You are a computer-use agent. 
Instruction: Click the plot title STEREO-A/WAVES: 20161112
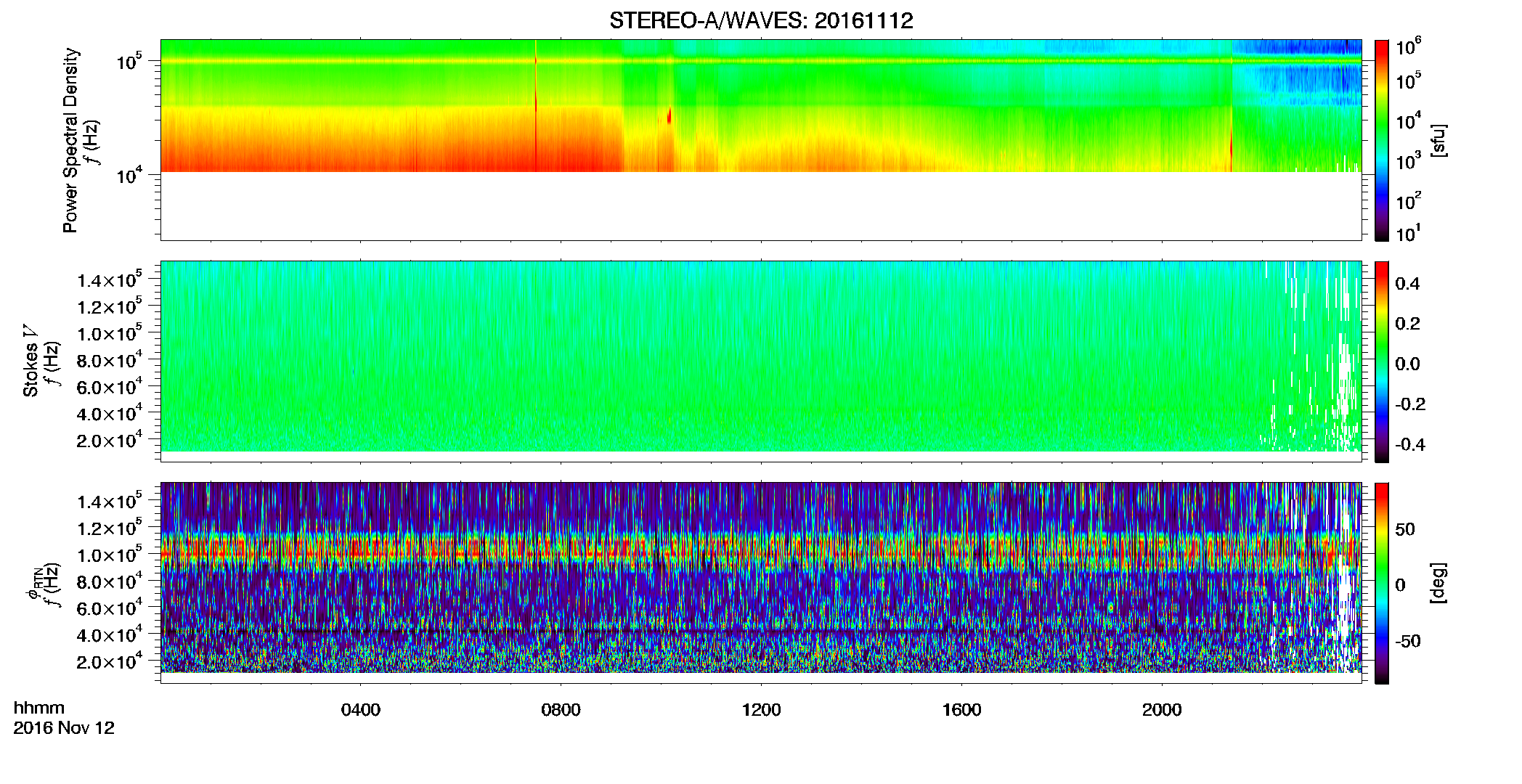[761, 20]
